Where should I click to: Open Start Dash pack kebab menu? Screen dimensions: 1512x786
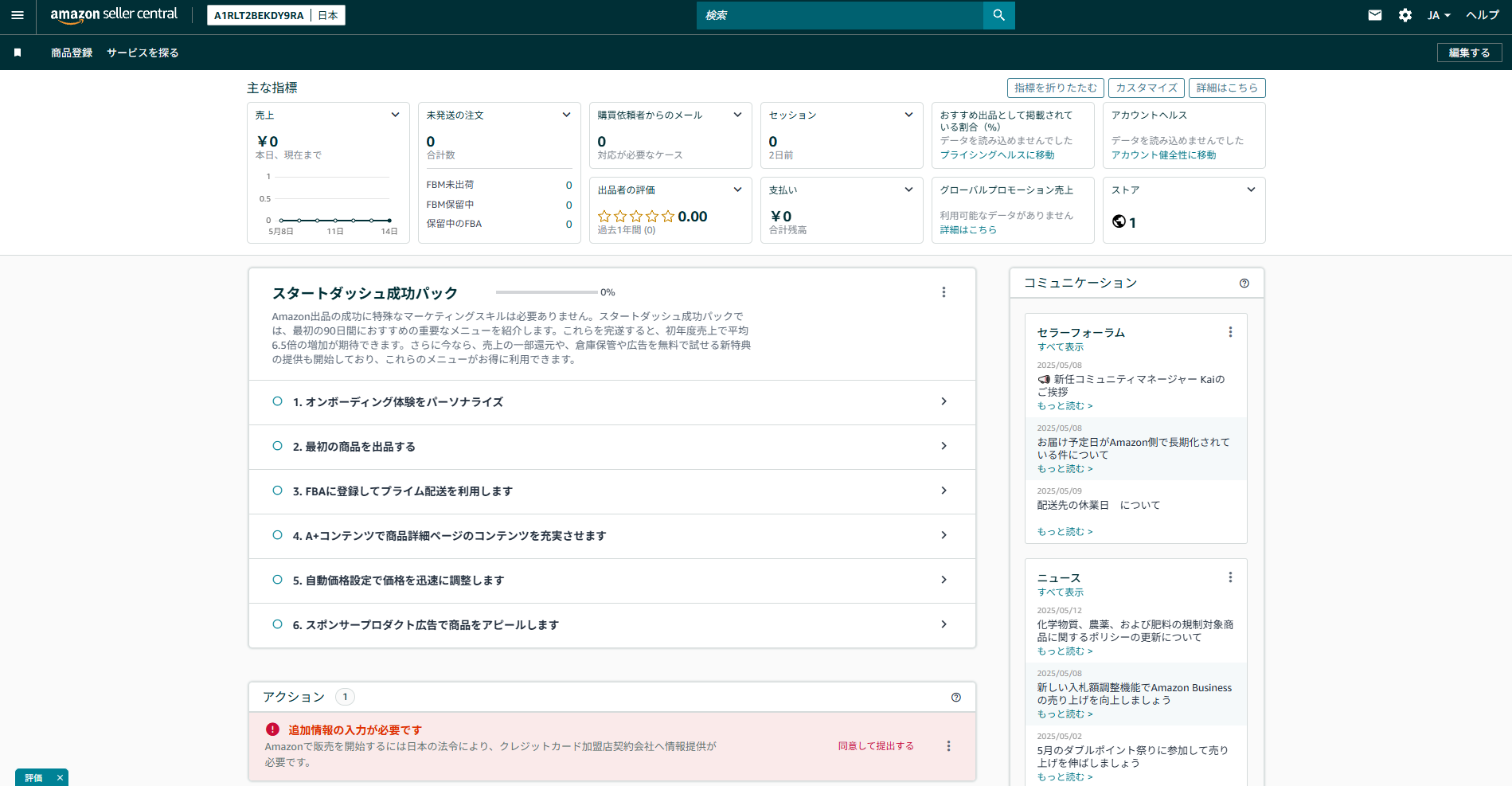(944, 292)
